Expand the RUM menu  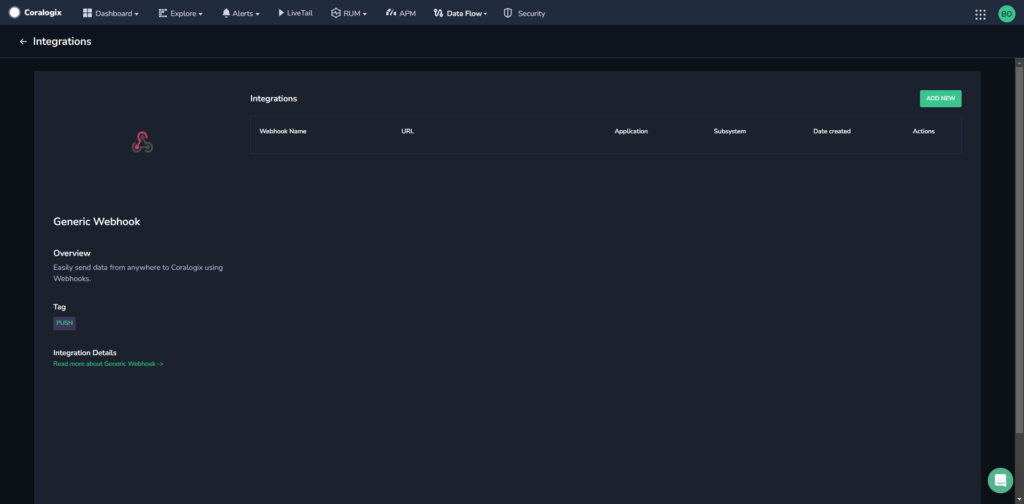[x=349, y=13]
